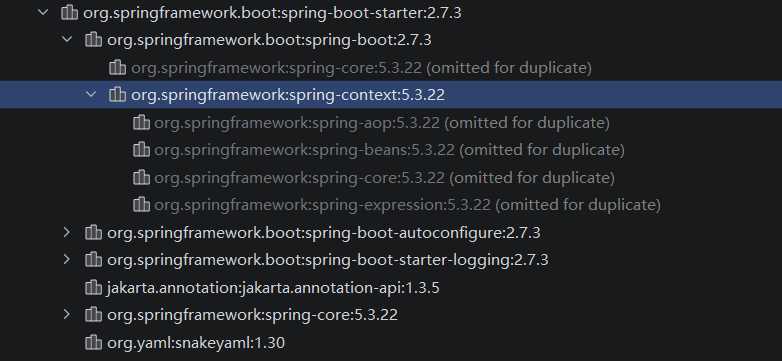Click the library icon of spring-boot-starter:2.7.3
This screenshot has width=782, height=361.
pyautogui.click(x=69, y=12)
